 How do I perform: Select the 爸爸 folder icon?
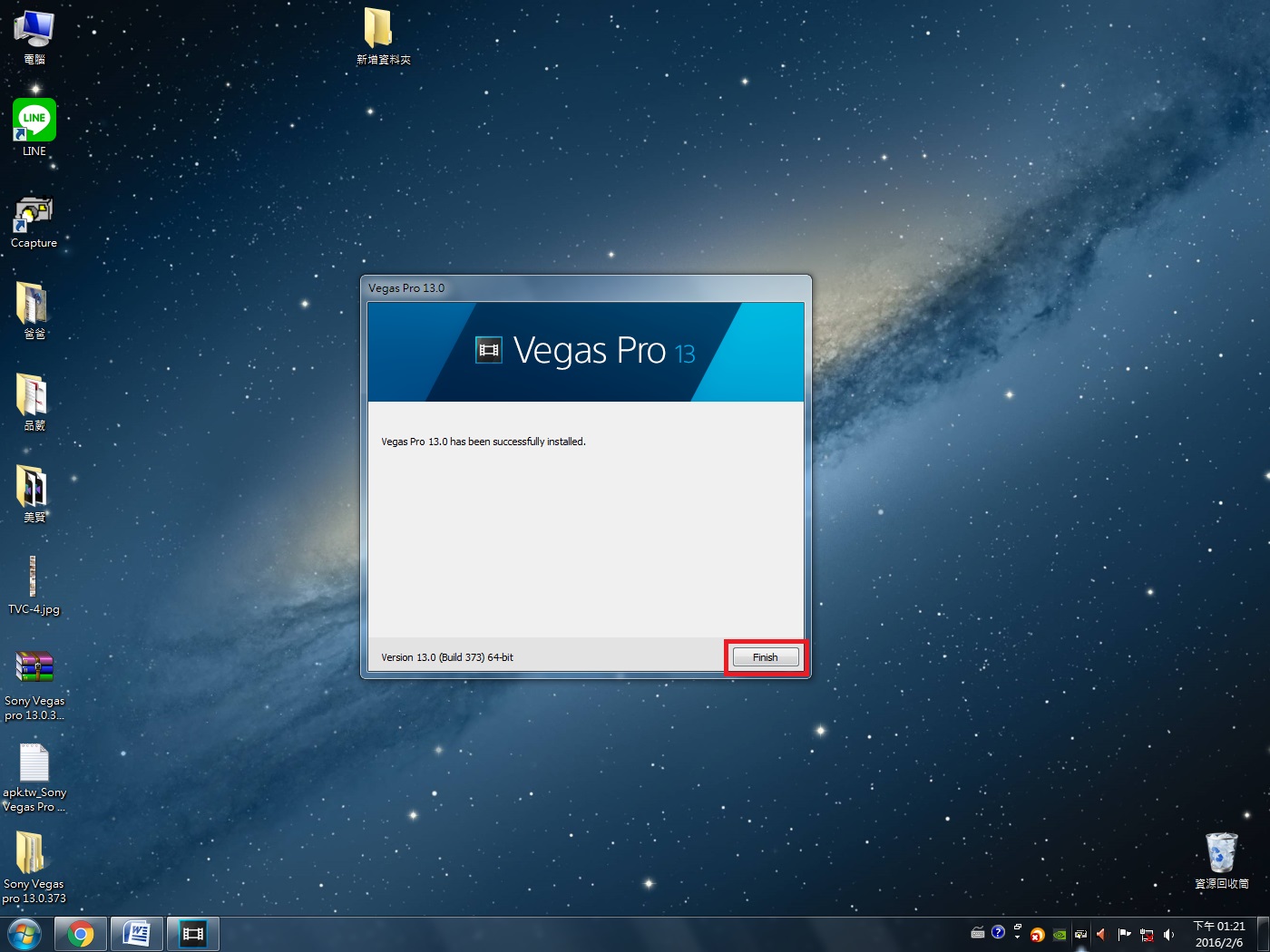(34, 311)
